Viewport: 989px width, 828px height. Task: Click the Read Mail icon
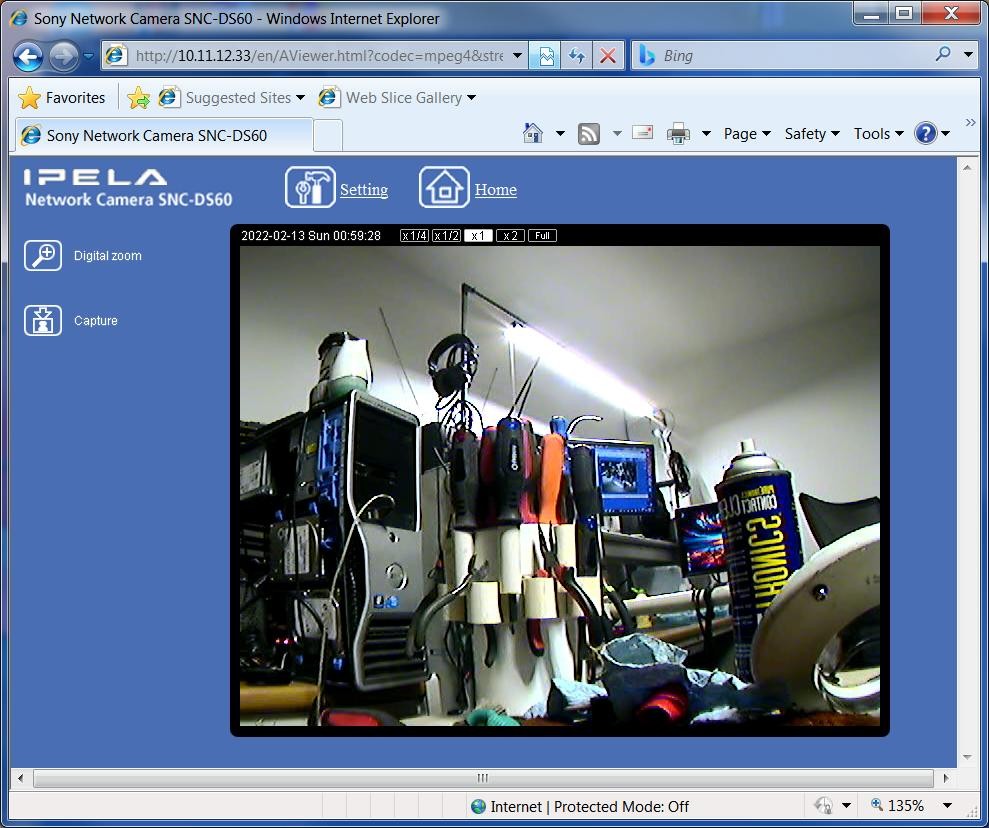642,132
